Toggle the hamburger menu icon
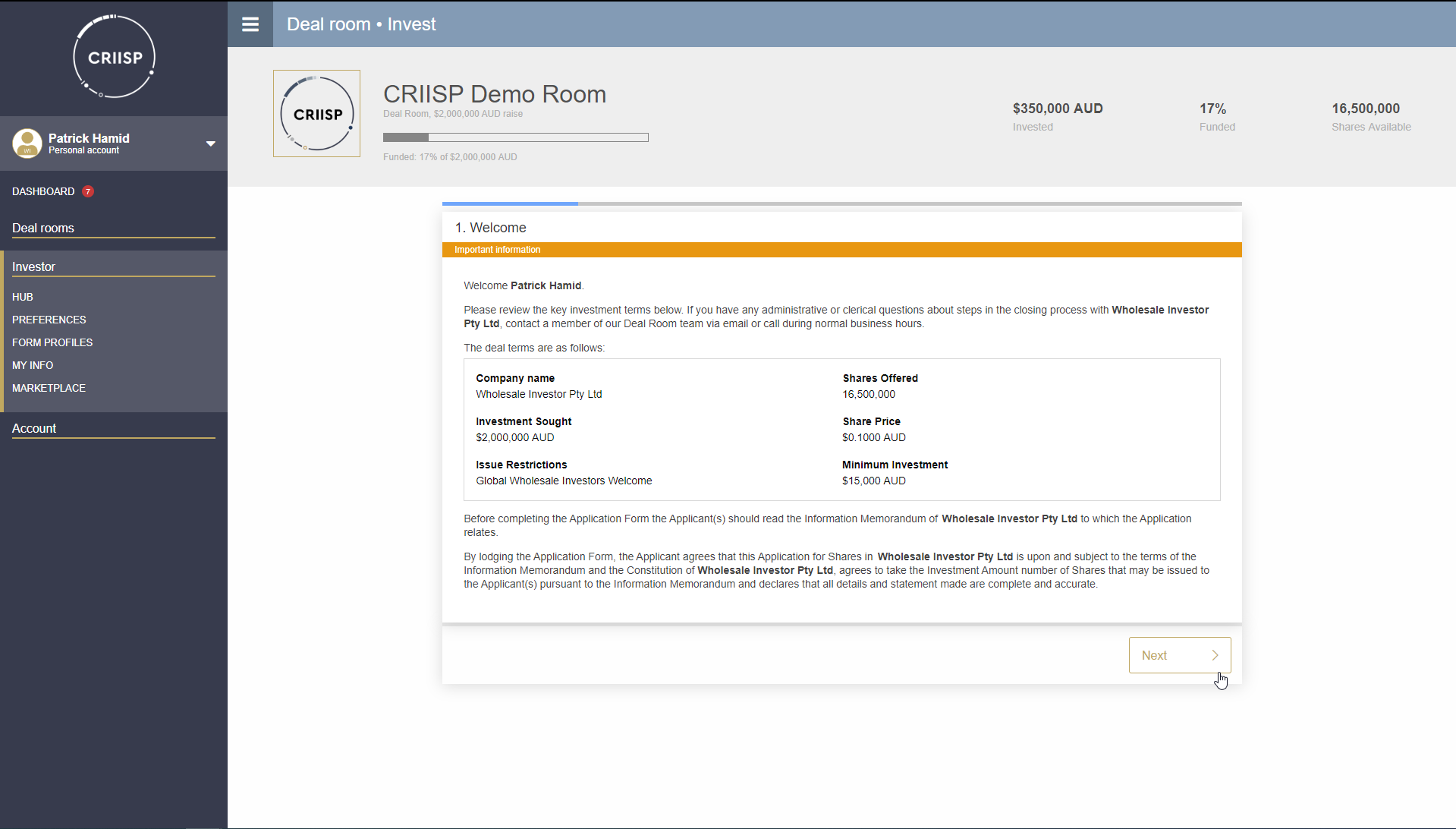This screenshot has width=1456, height=829. click(250, 24)
